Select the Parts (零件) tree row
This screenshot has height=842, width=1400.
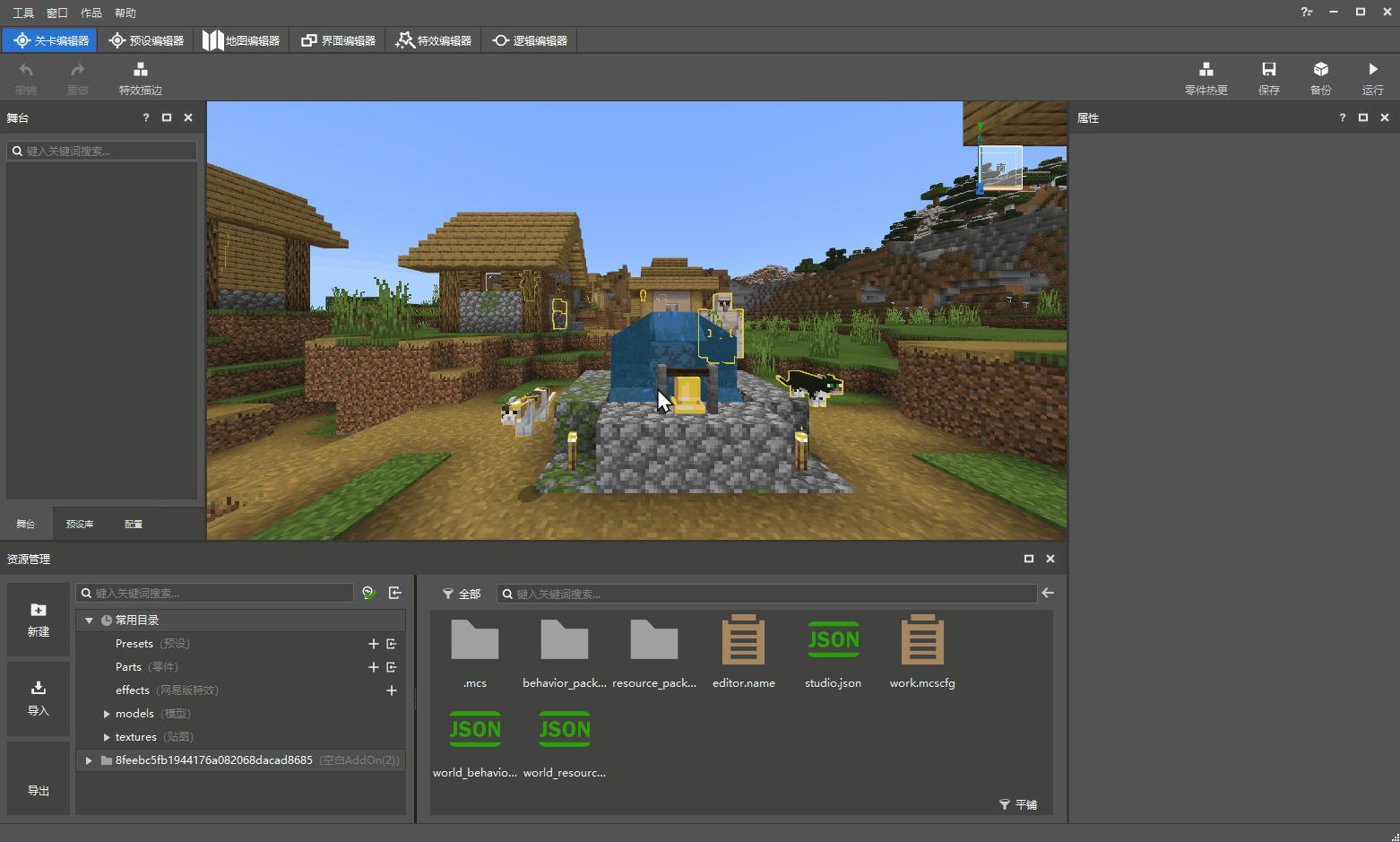tap(240, 667)
